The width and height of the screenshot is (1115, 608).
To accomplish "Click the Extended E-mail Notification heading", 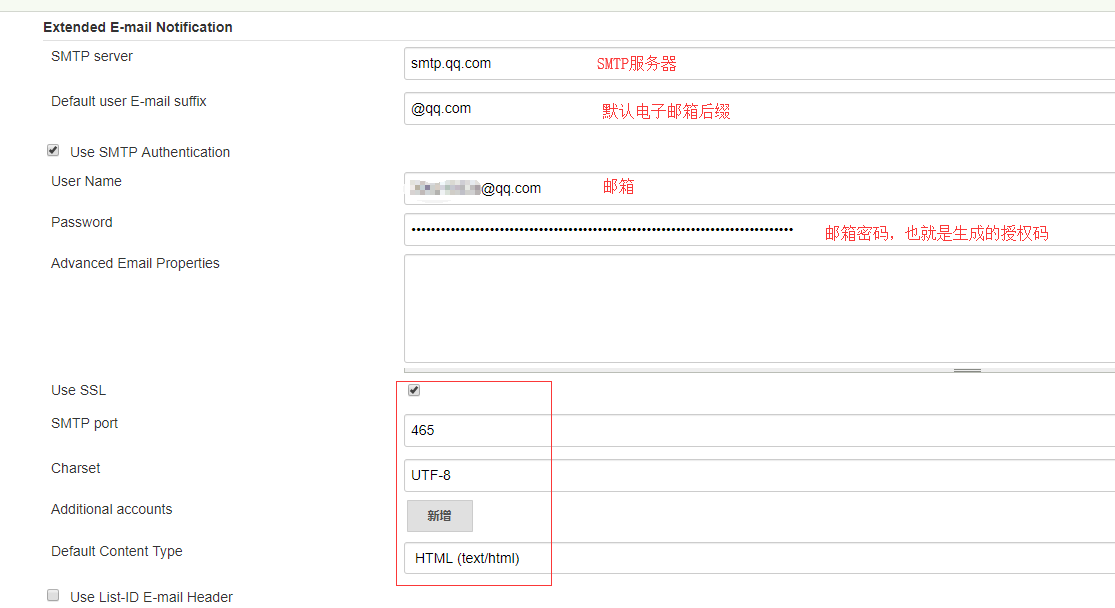I will tap(138, 27).
